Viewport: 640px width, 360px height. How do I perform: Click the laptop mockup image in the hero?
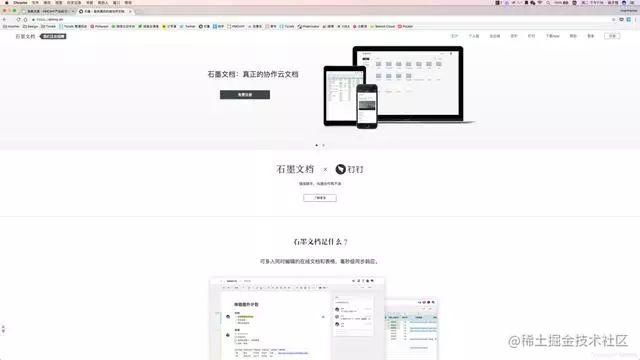pos(420,84)
